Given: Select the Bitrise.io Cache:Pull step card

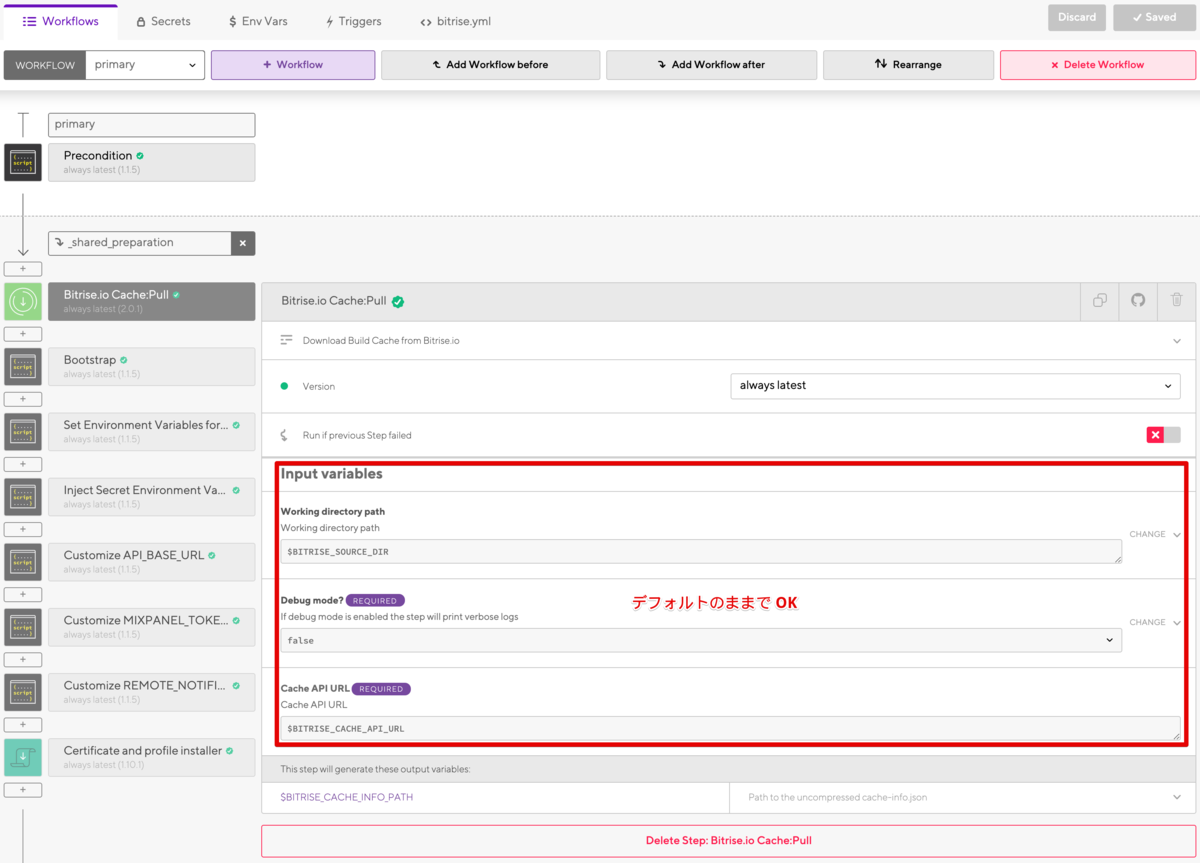Looking at the screenshot, I should point(151,301).
